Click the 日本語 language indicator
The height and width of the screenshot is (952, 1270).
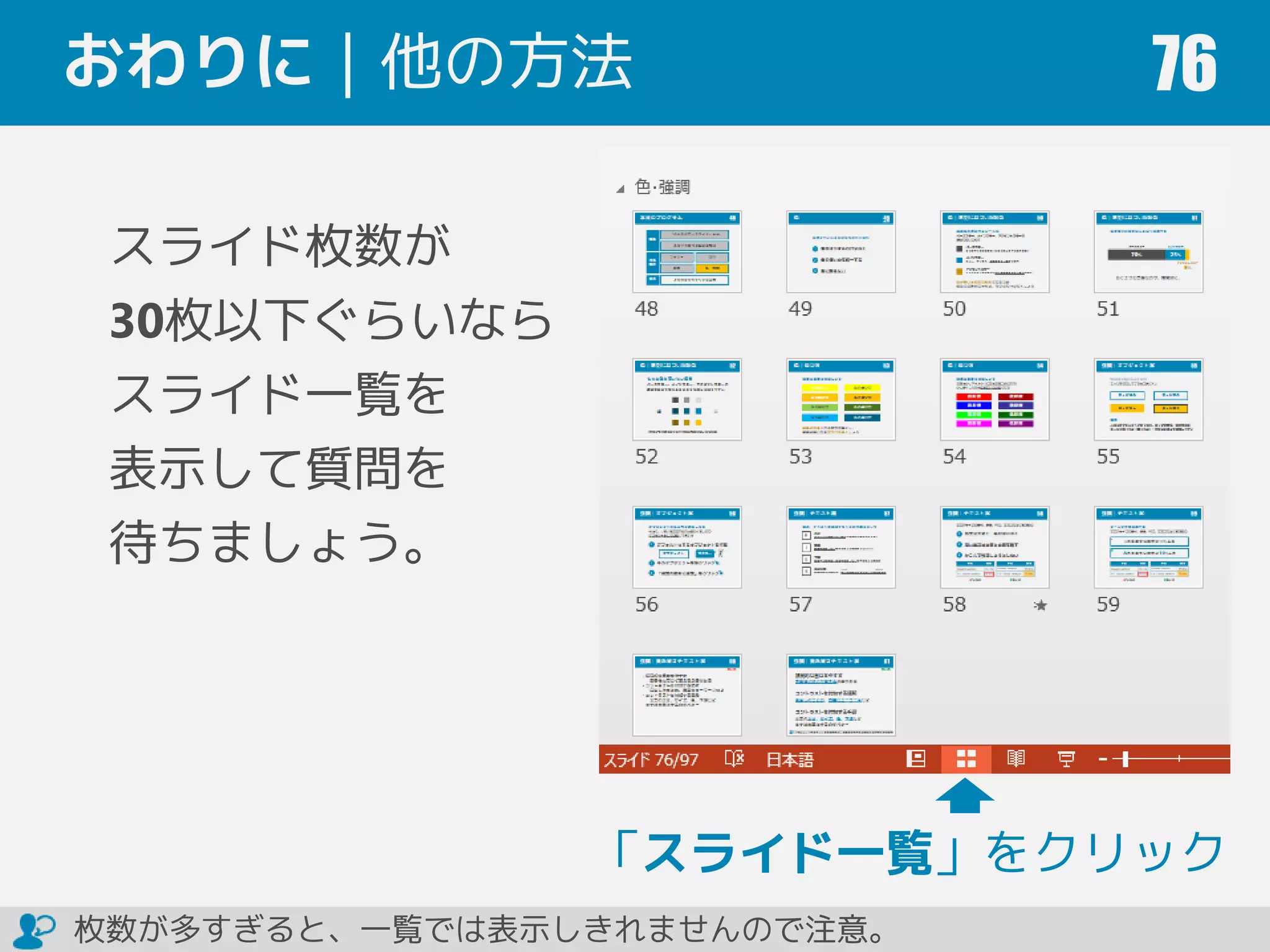click(789, 759)
